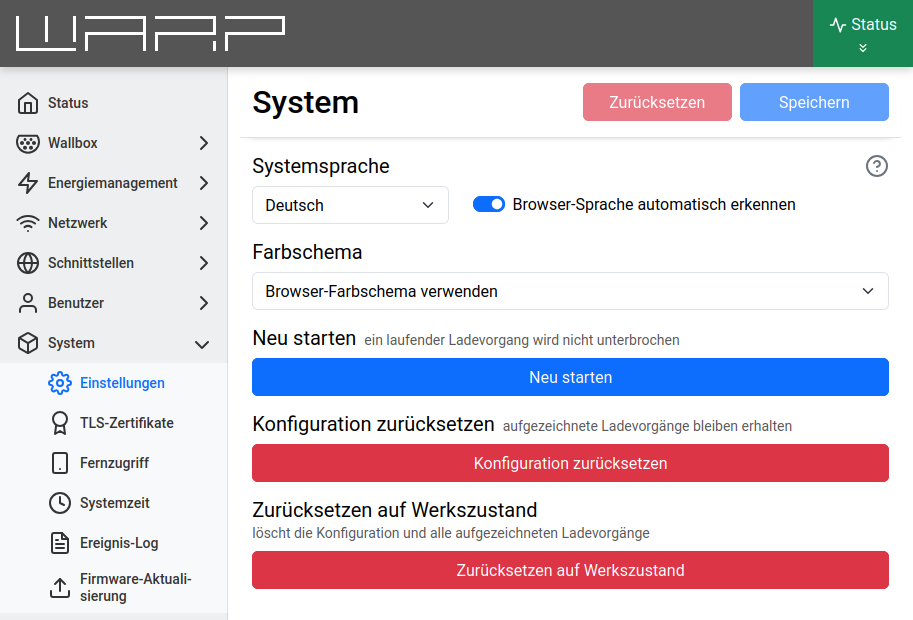Expand the Wallbox submenu chevron

pos(203,143)
